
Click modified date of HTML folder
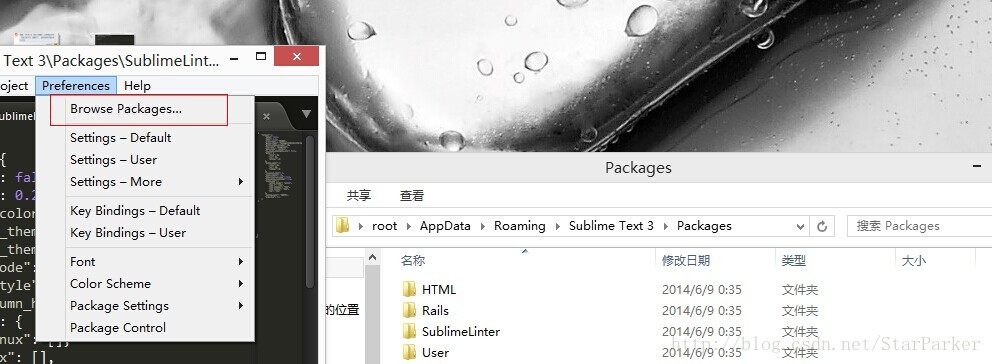point(702,290)
